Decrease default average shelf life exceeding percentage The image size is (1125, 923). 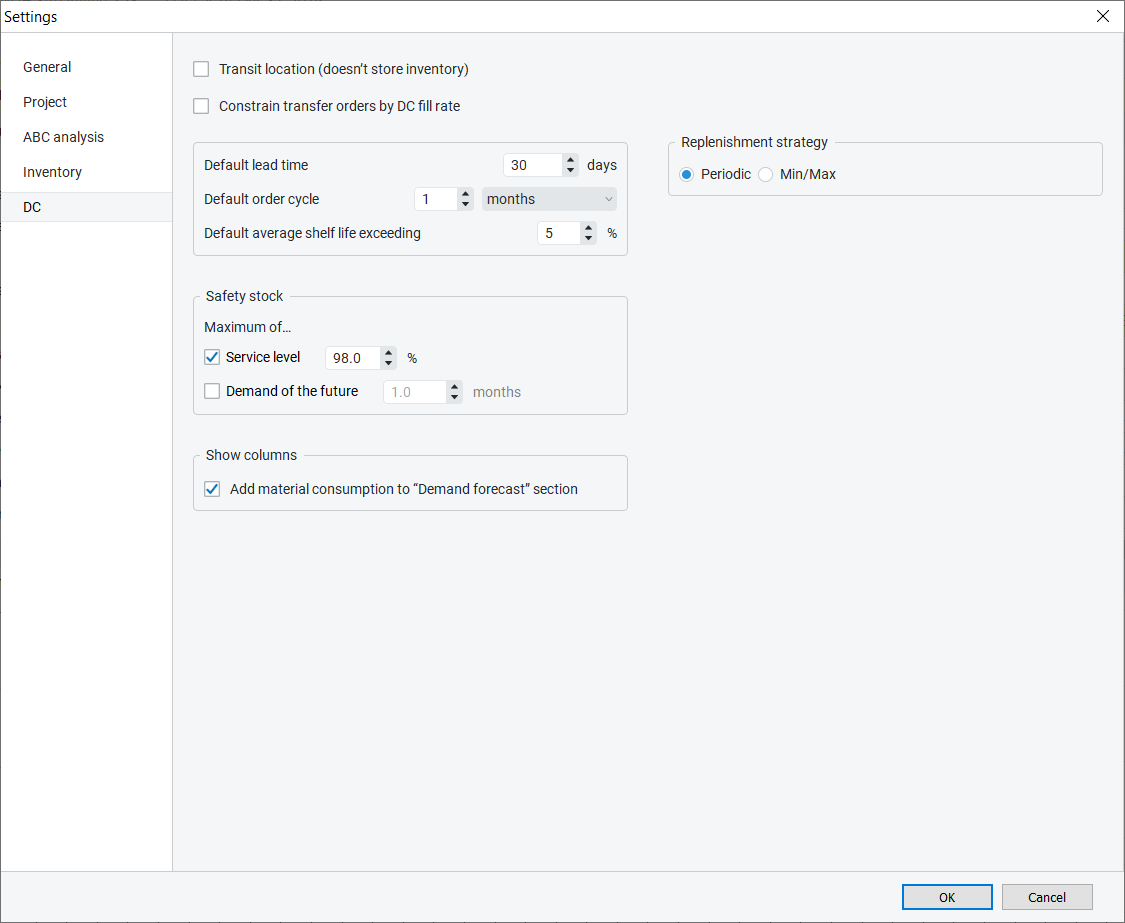(x=588, y=239)
